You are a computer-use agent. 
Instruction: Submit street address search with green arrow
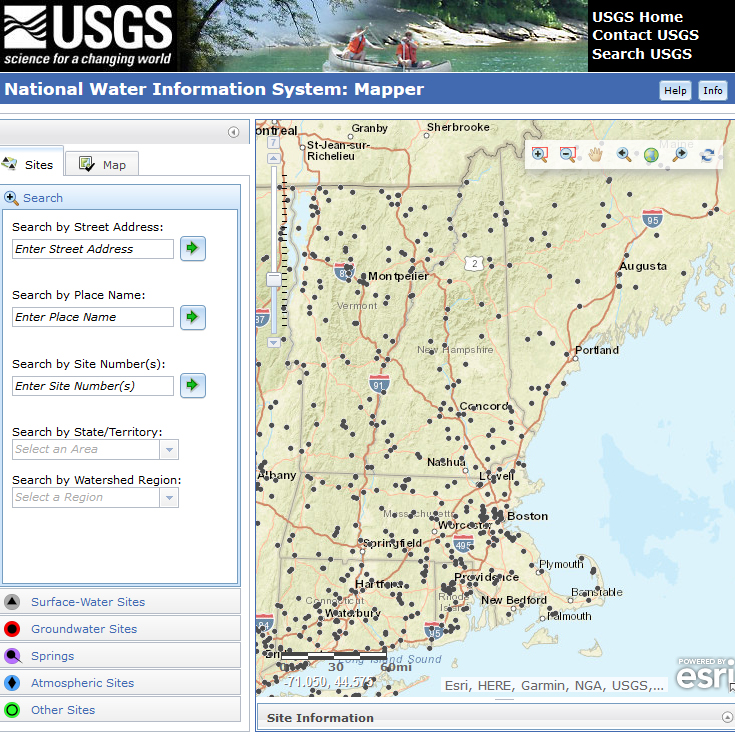[x=193, y=249]
